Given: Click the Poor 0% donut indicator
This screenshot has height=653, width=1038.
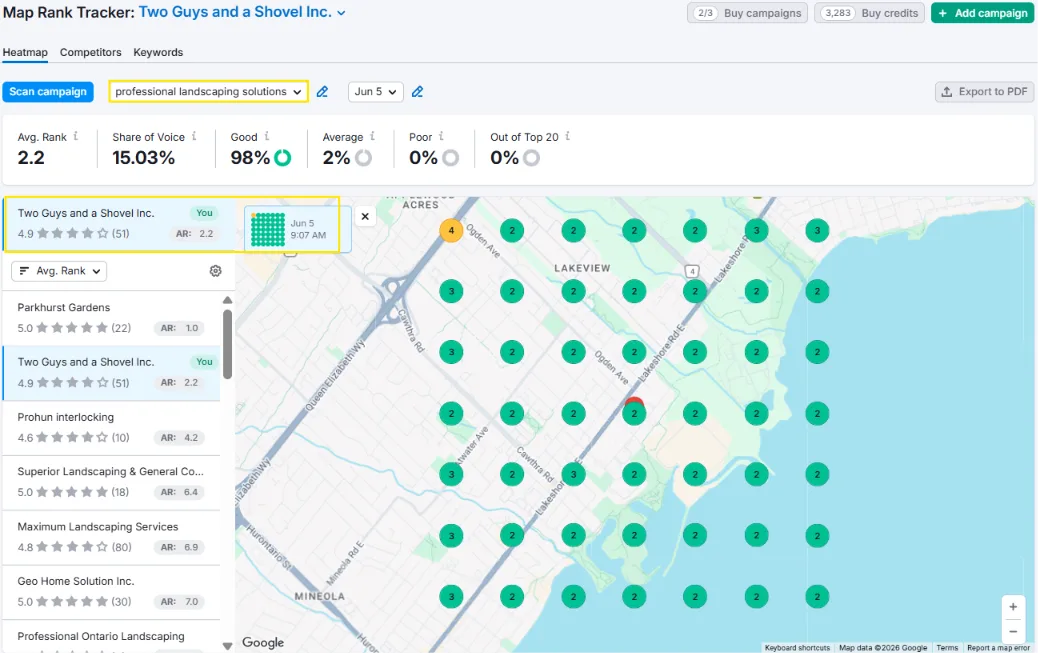Looking at the screenshot, I should point(450,158).
